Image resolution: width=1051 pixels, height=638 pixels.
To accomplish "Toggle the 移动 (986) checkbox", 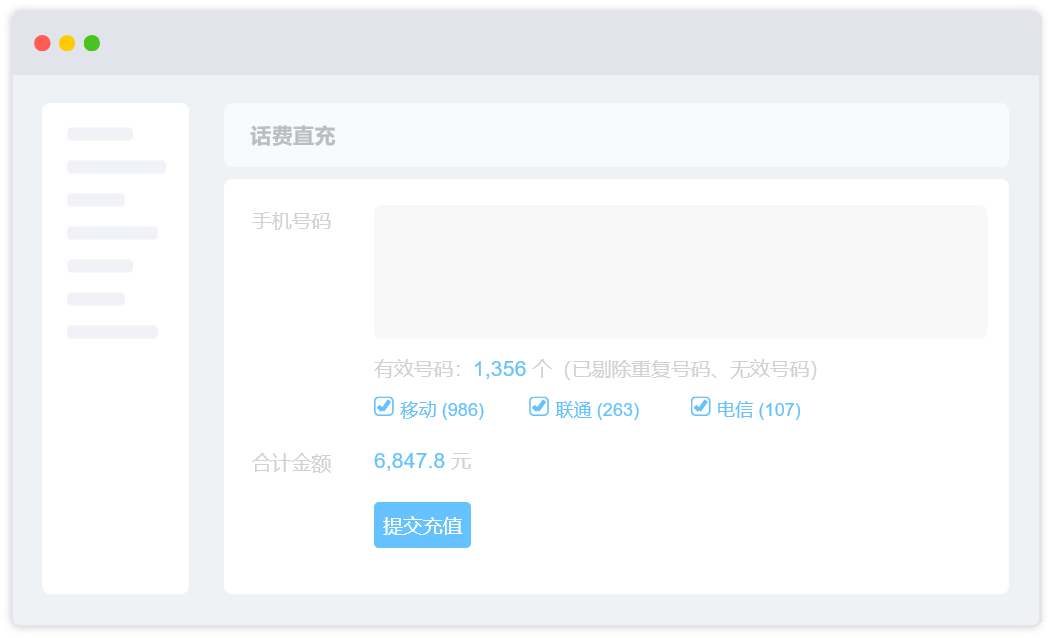I will click(383, 407).
